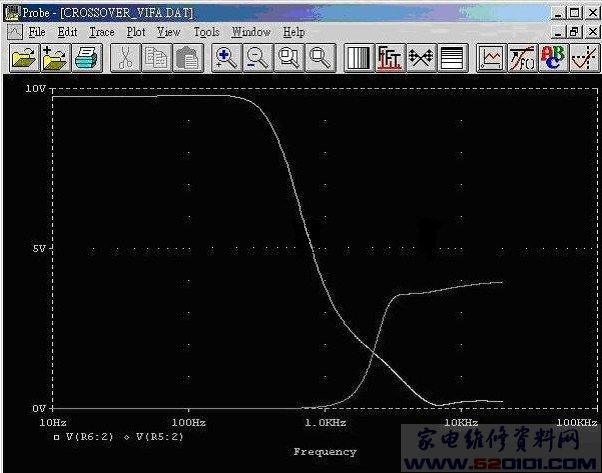This screenshot has height=473, width=602.
Task: Click the Probe application icon in title bar
Action: tap(12, 13)
